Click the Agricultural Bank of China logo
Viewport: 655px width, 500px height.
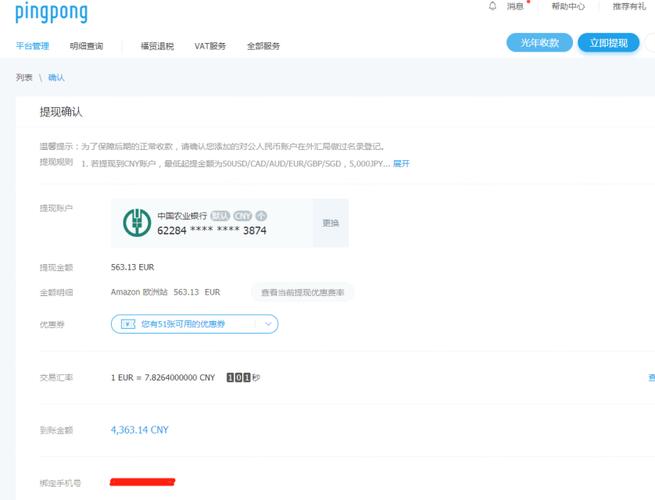click(137, 223)
